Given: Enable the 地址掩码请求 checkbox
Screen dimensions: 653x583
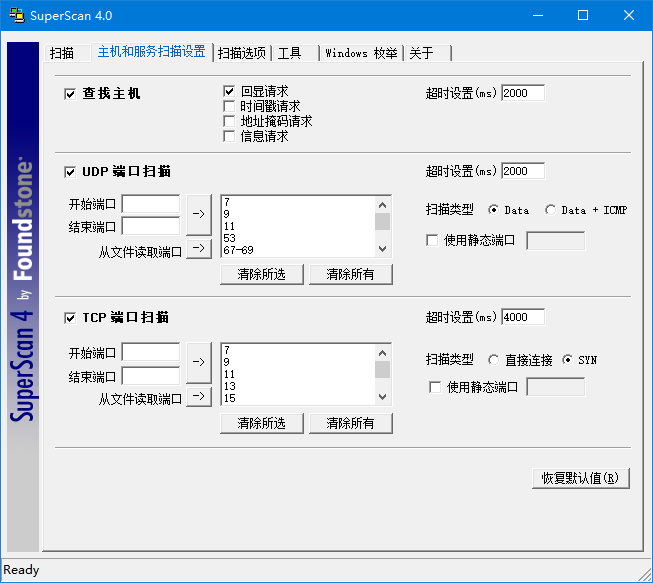Looking at the screenshot, I should click(x=229, y=121).
